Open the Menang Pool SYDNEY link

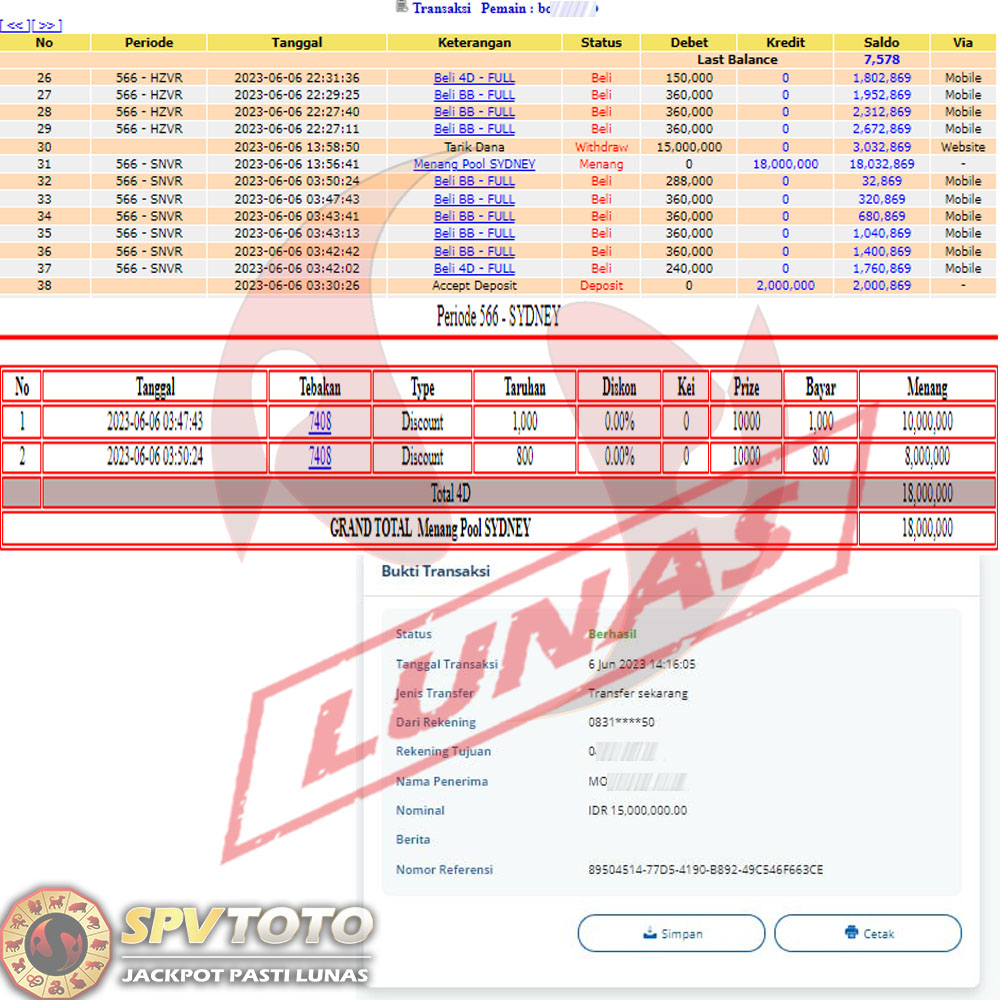coord(474,164)
